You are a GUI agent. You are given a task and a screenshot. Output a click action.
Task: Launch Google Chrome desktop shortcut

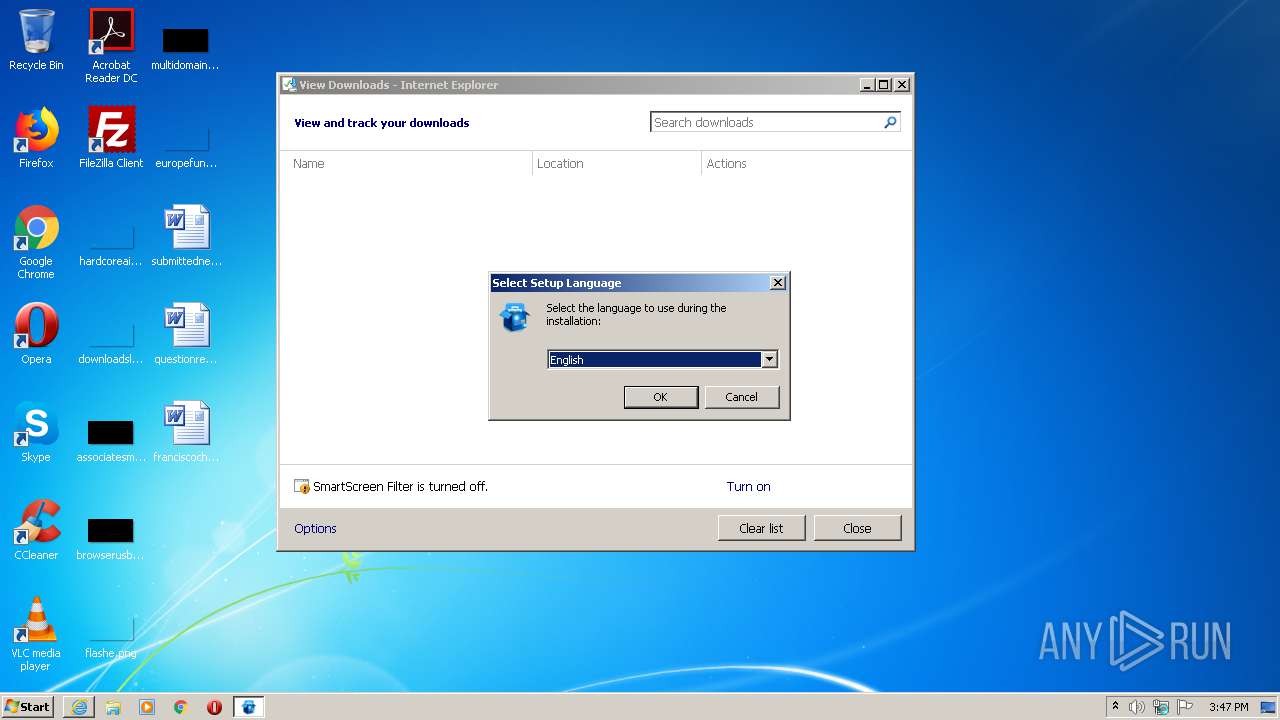[x=36, y=242]
